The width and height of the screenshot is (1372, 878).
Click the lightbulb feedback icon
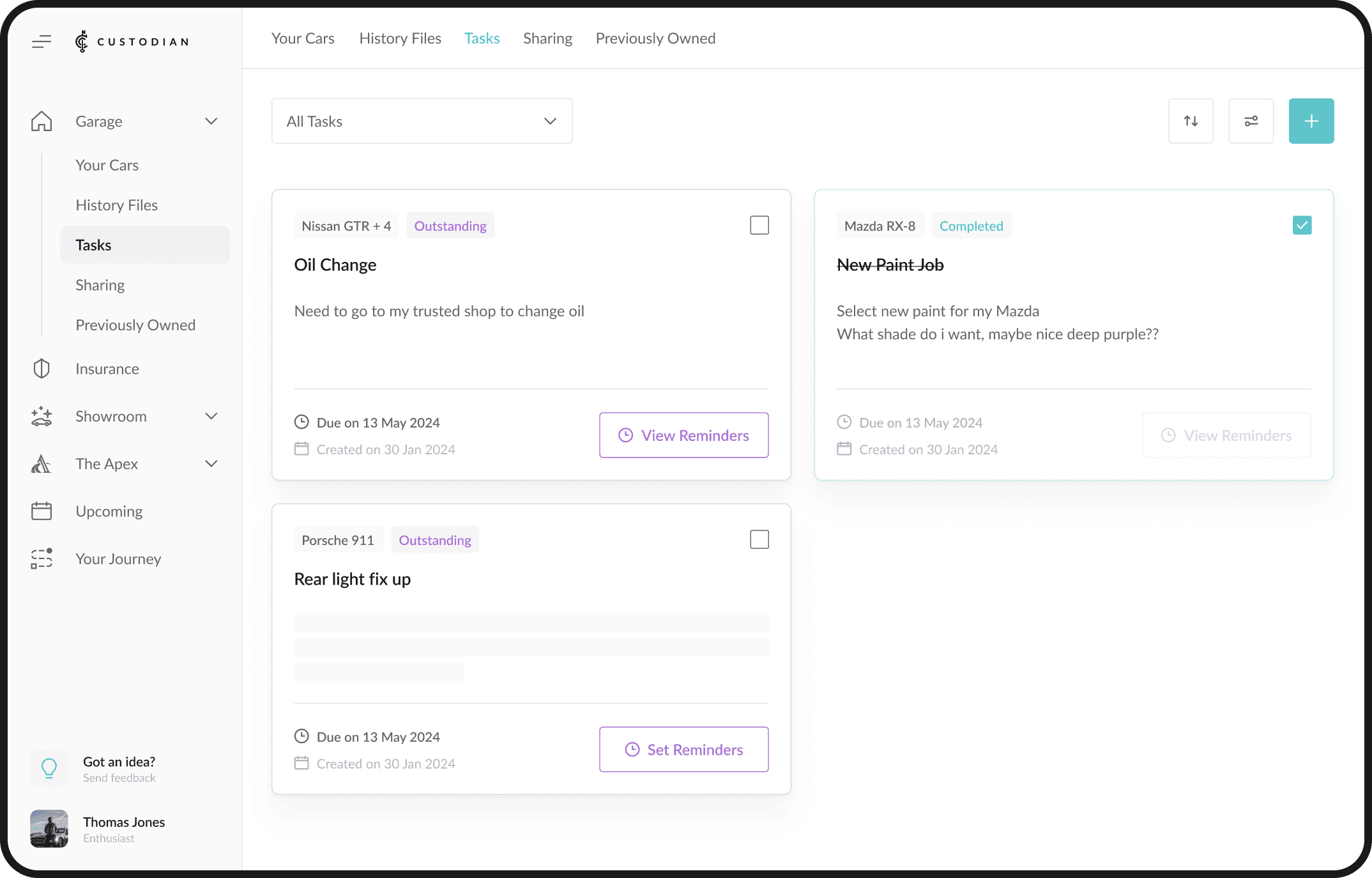point(49,768)
